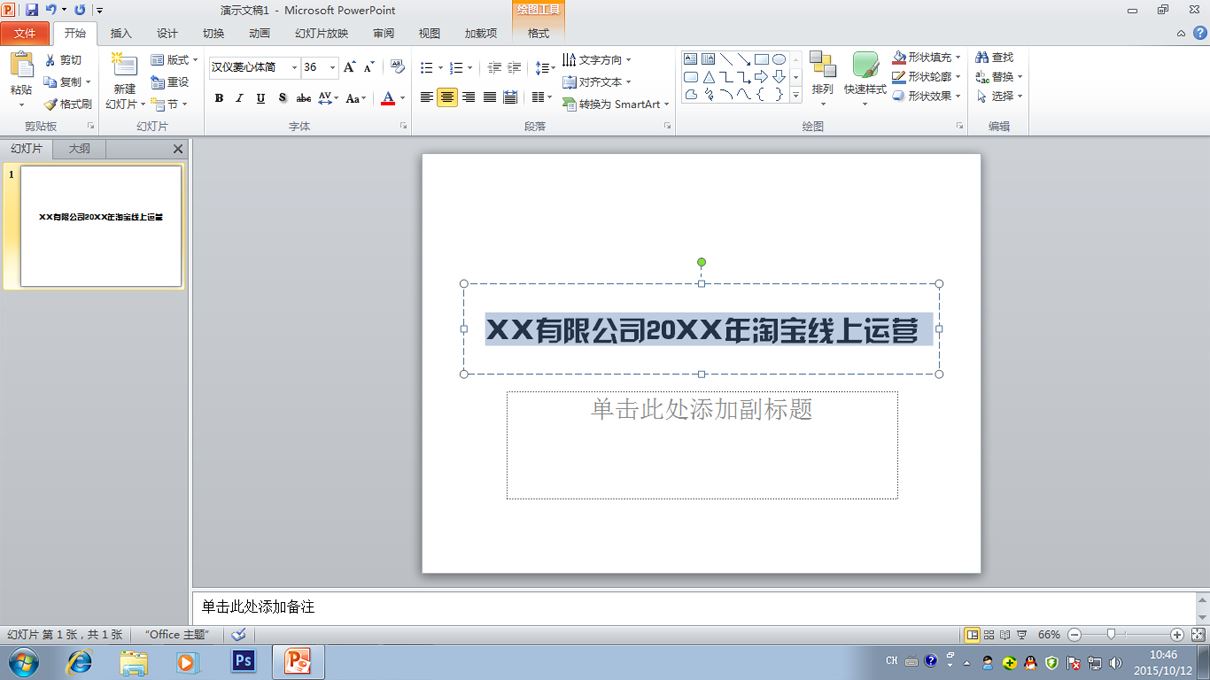Screen dimensions: 1210x680
Task: Open the PowerPoint Help question mark
Action: 1199,33
